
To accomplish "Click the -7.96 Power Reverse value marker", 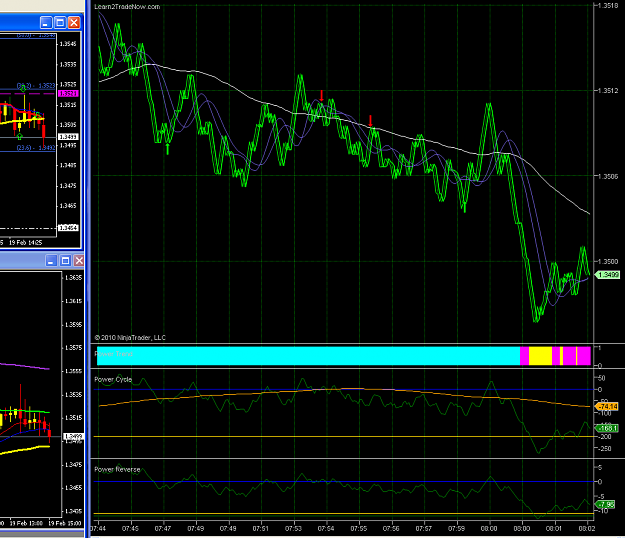I will pos(605,505).
